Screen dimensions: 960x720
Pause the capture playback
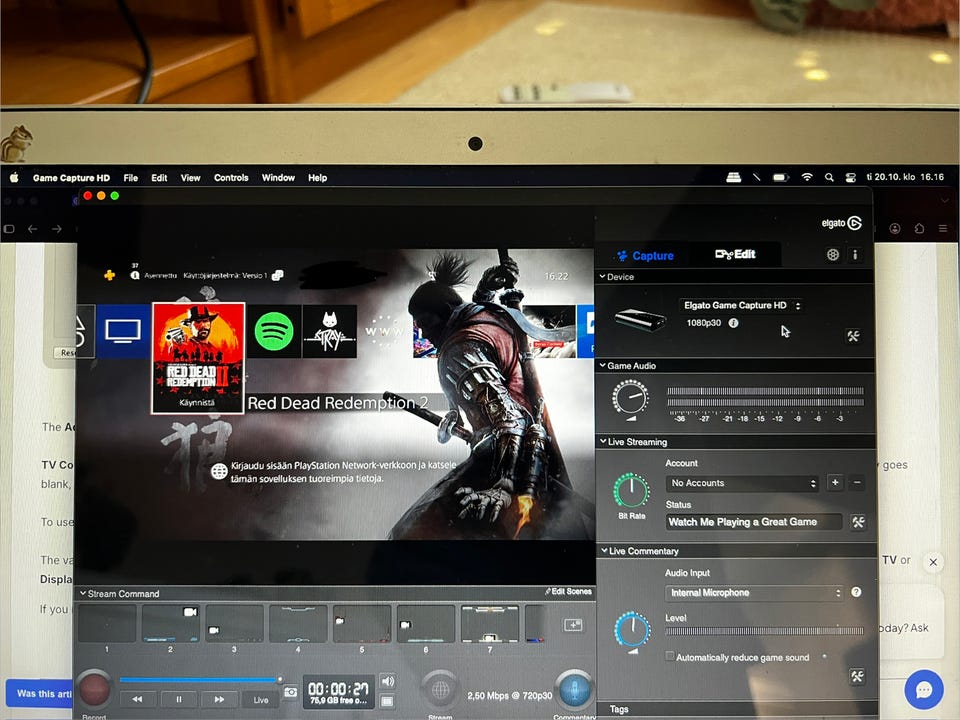[x=179, y=699]
